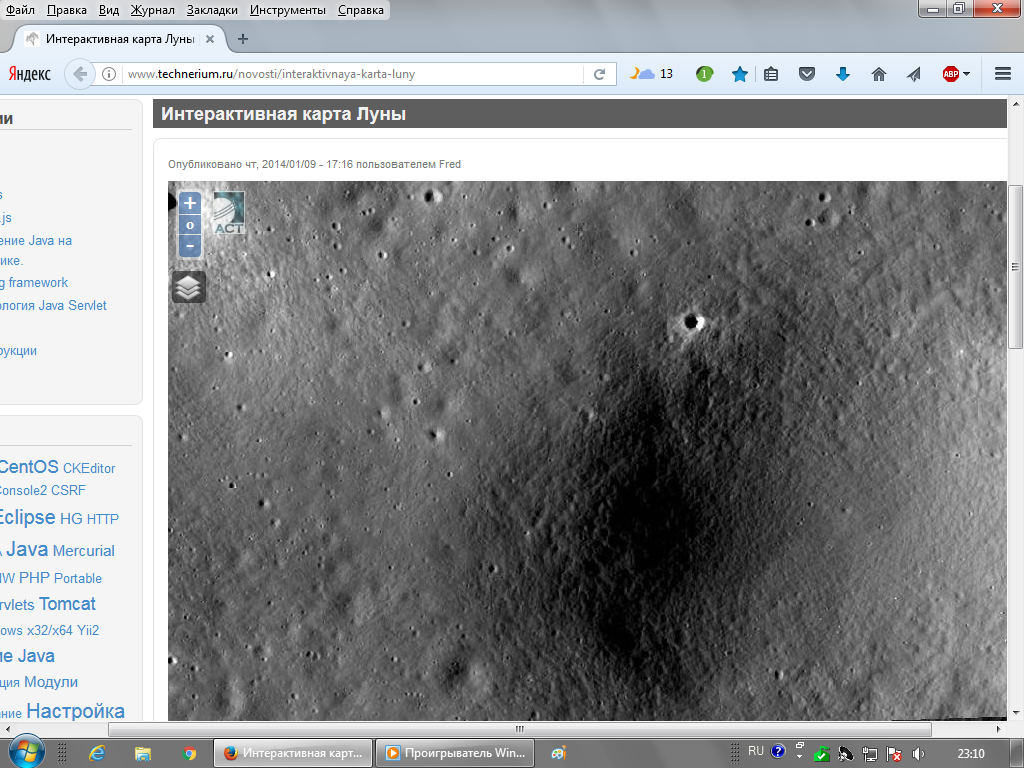Click the Yii2 tag
This screenshot has width=1024, height=768.
(88, 630)
